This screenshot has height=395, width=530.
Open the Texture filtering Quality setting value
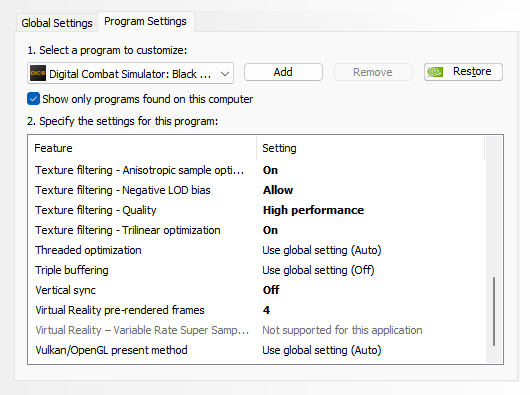tap(313, 210)
